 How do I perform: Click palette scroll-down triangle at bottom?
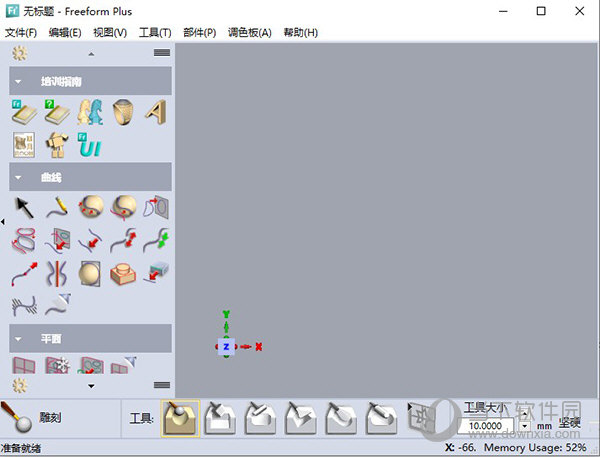tap(91, 386)
